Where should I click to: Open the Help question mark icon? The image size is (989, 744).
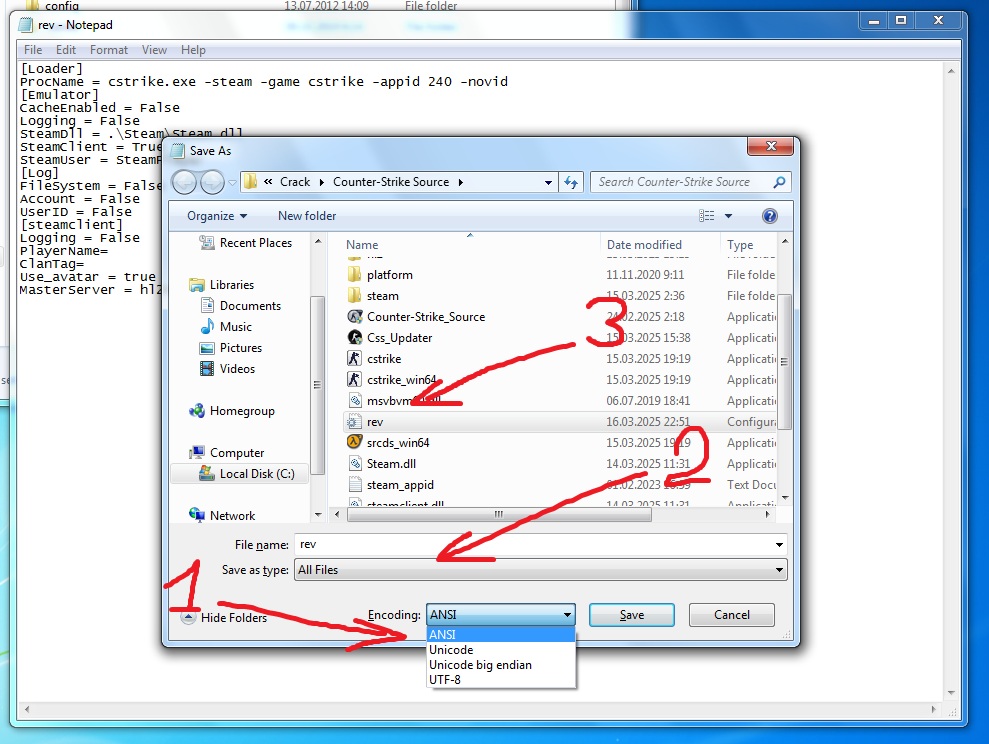[x=769, y=216]
